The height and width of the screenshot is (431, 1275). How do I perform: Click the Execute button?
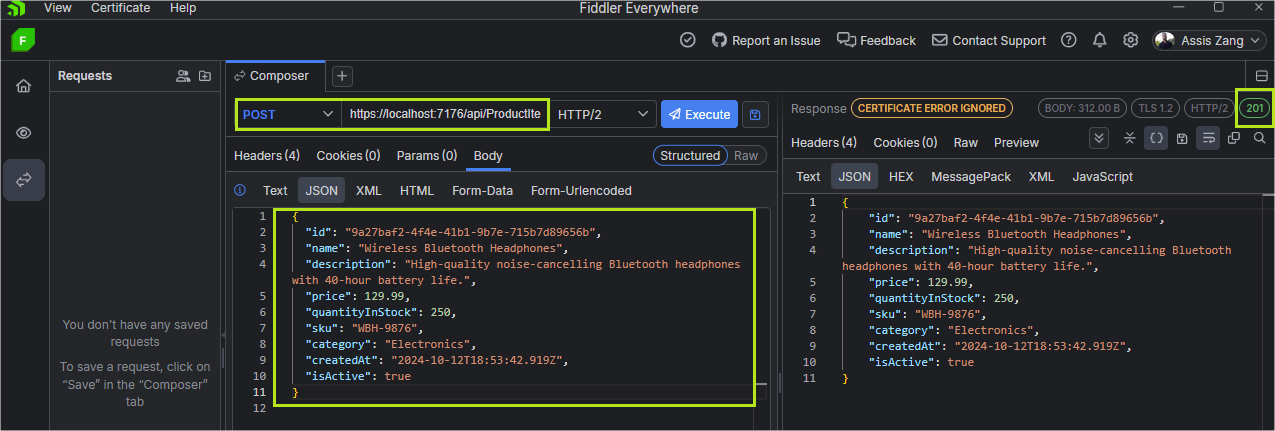click(x=699, y=114)
